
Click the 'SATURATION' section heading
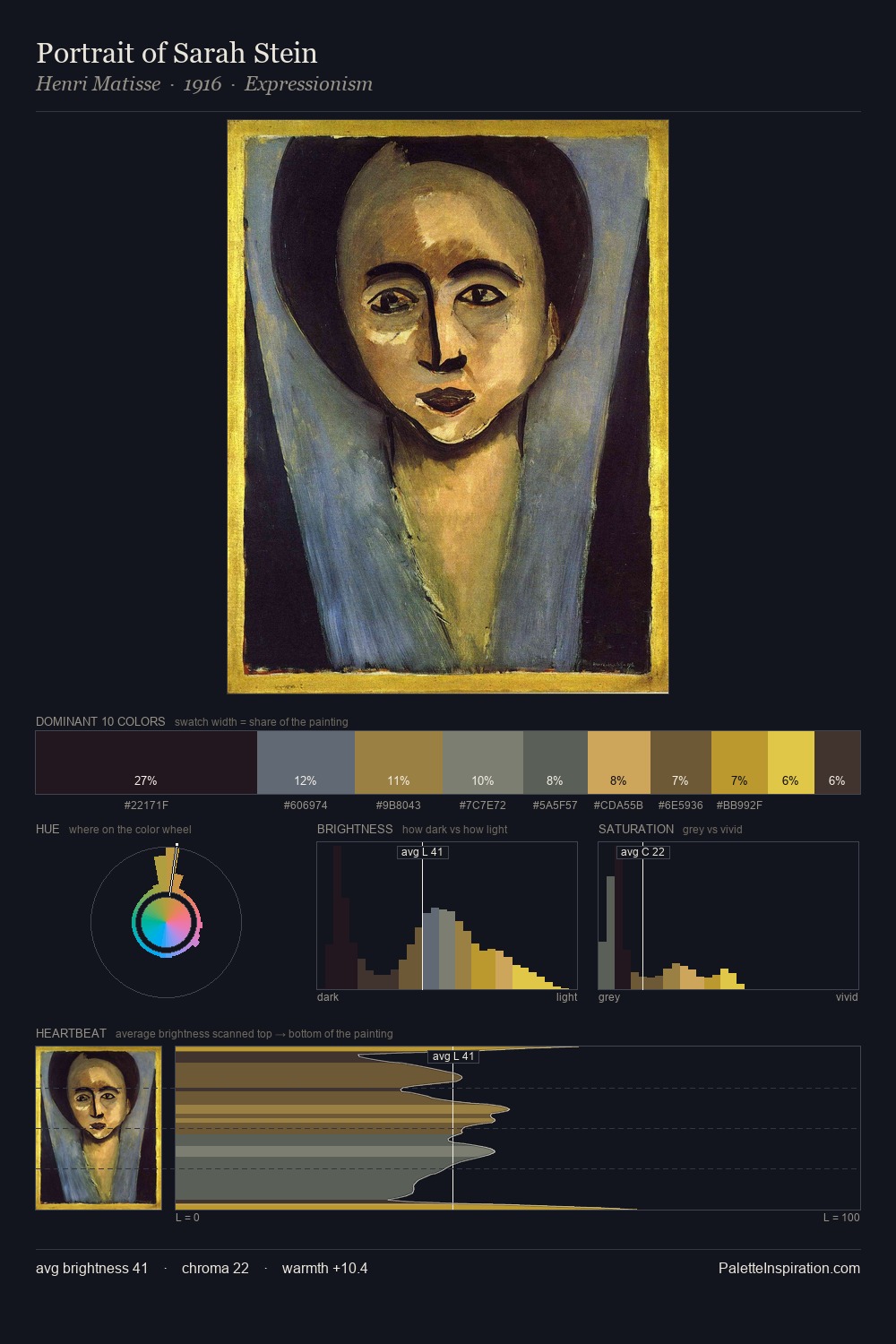636,829
